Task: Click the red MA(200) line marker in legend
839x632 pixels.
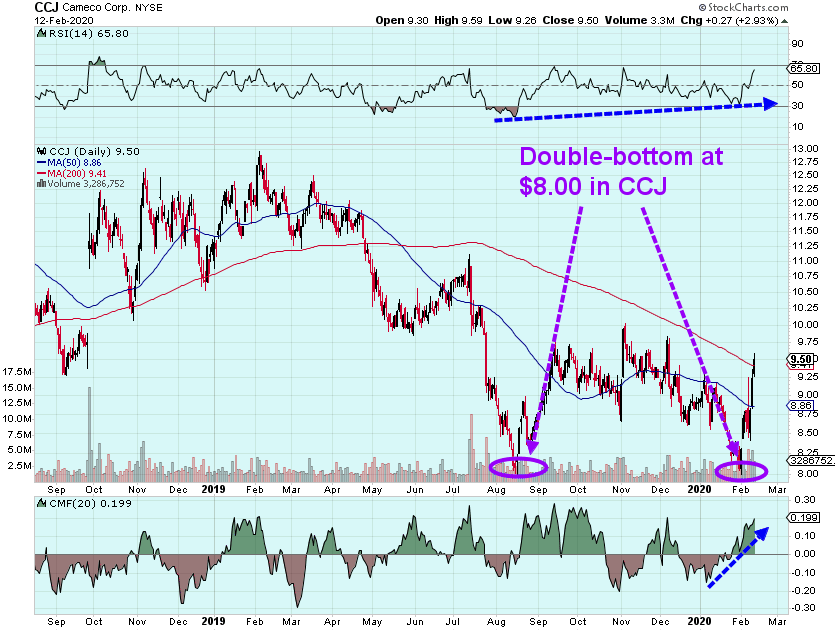Action: coord(42,173)
